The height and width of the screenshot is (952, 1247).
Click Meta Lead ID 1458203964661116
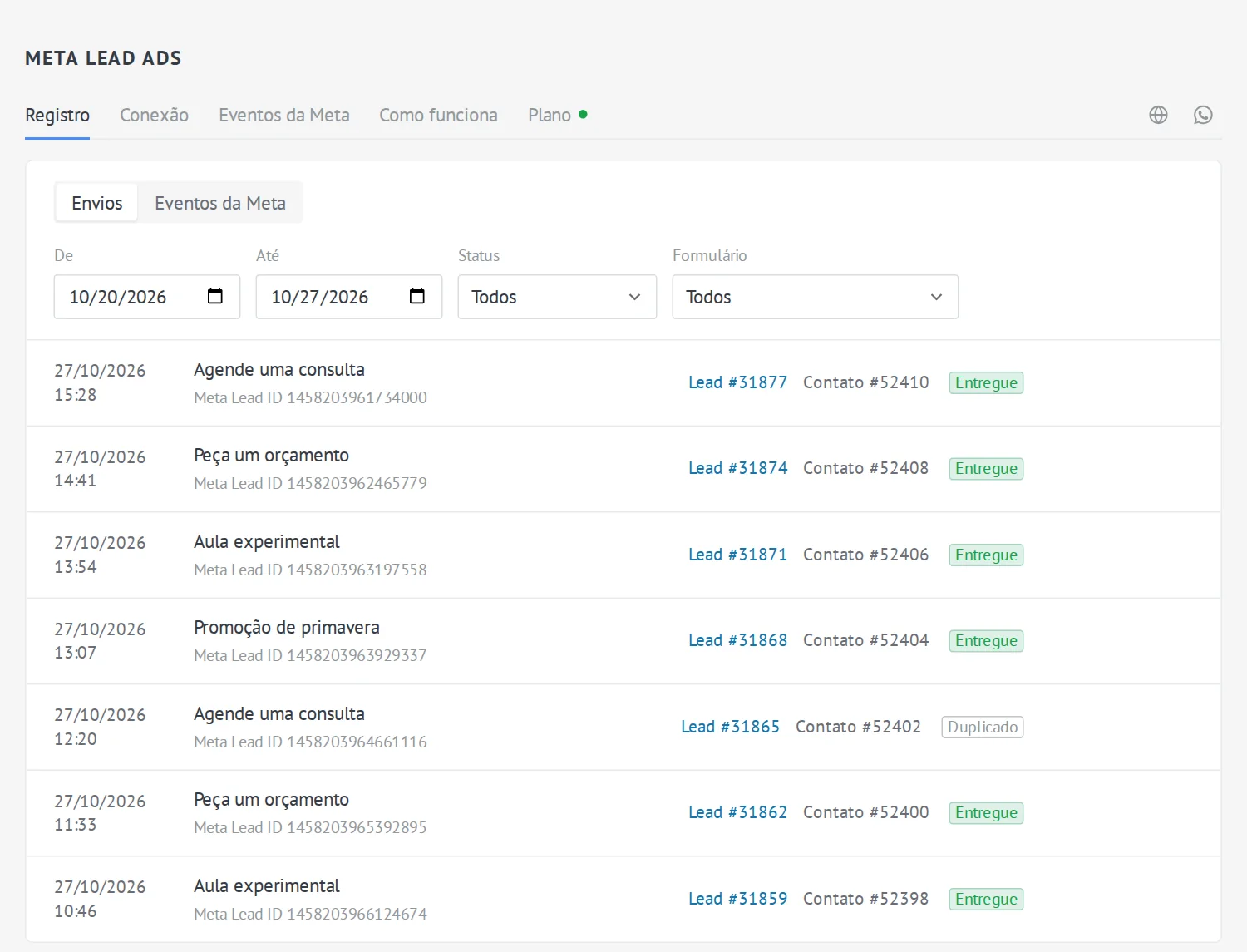pos(310,742)
